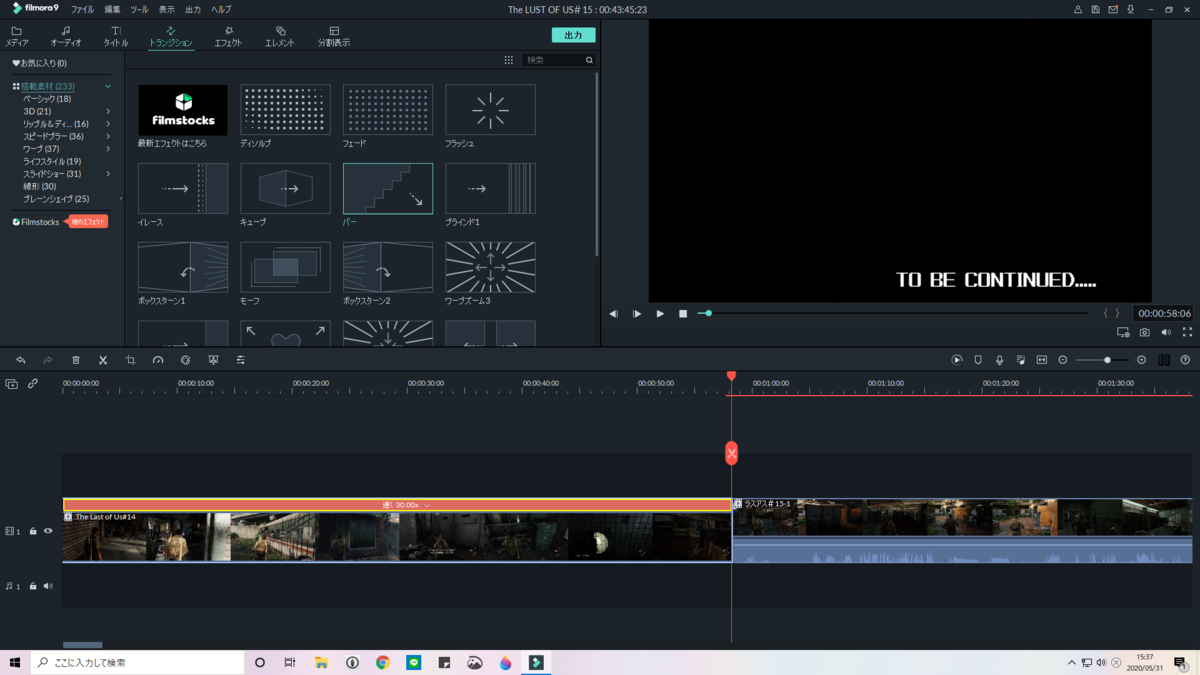Select the ベーシック (18) category
Screen dimensions: 1200x675
(x=47, y=99)
